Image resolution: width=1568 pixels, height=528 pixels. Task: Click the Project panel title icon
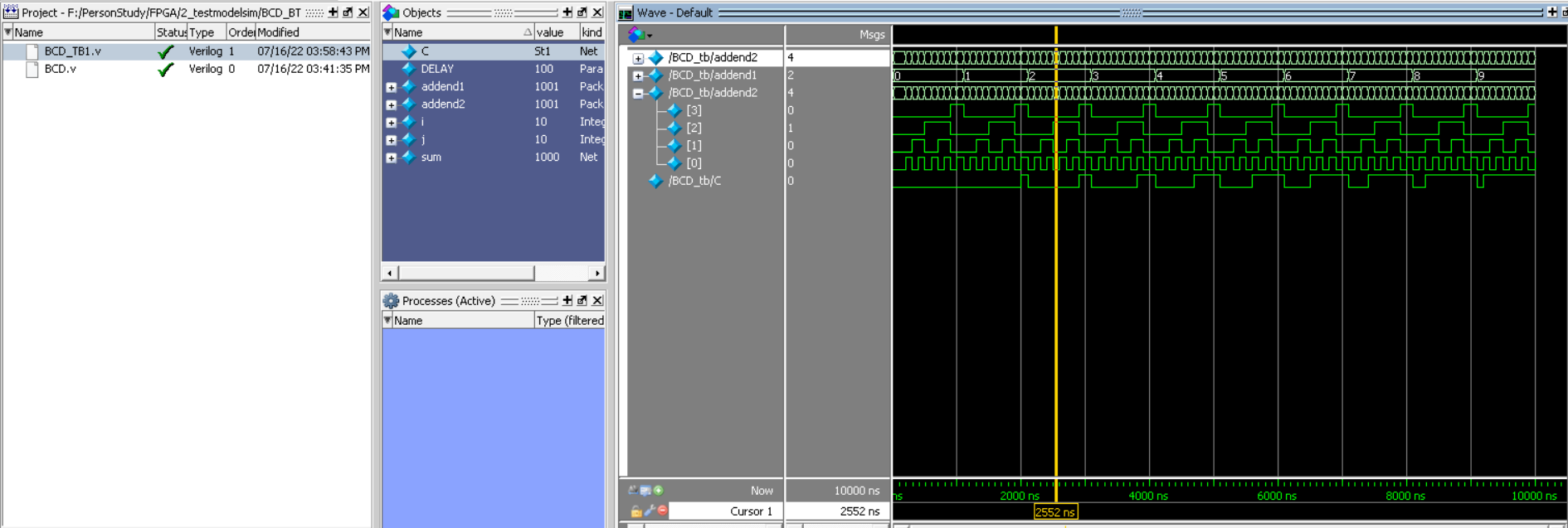point(11,12)
